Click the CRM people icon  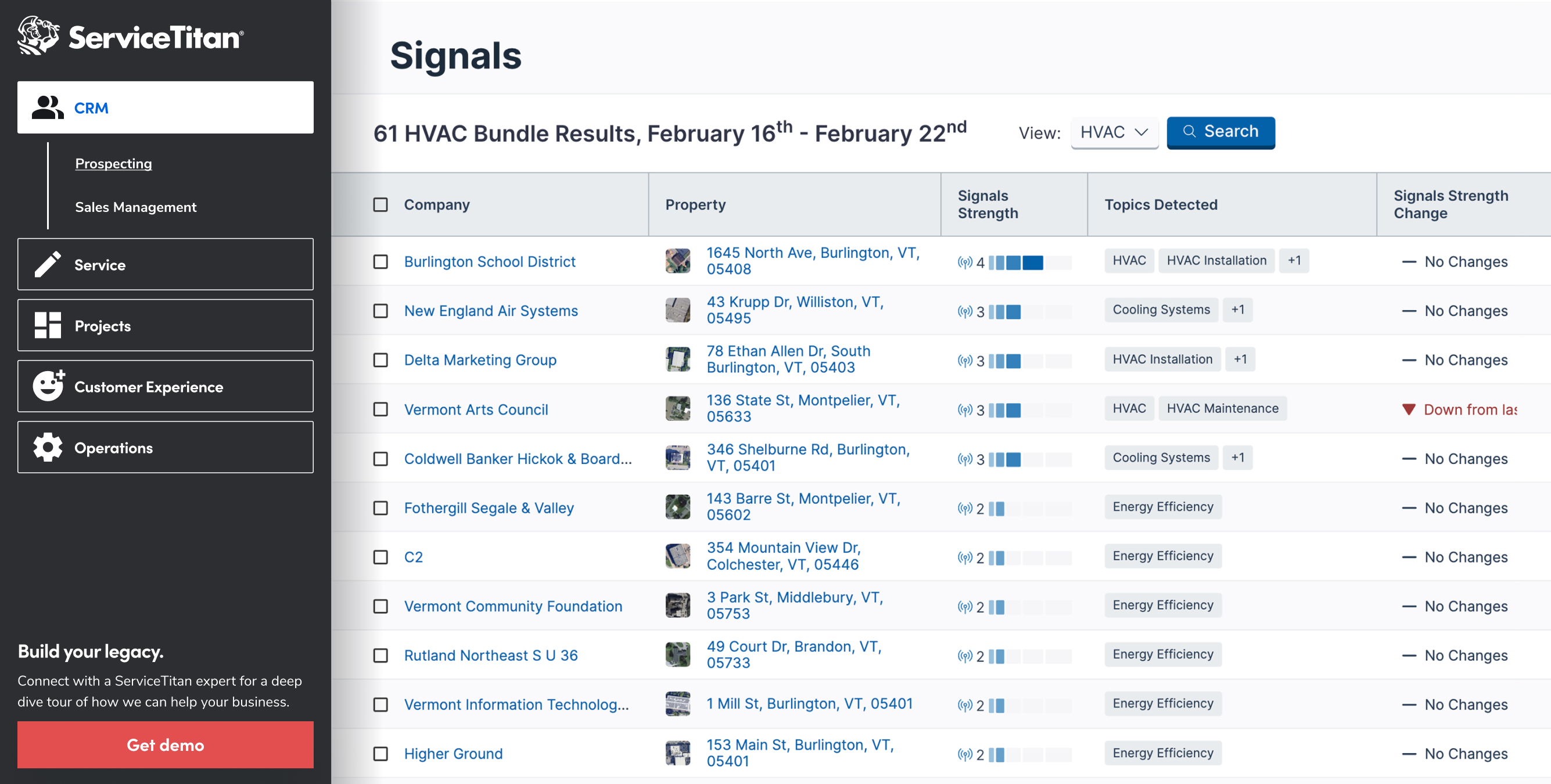click(x=48, y=108)
